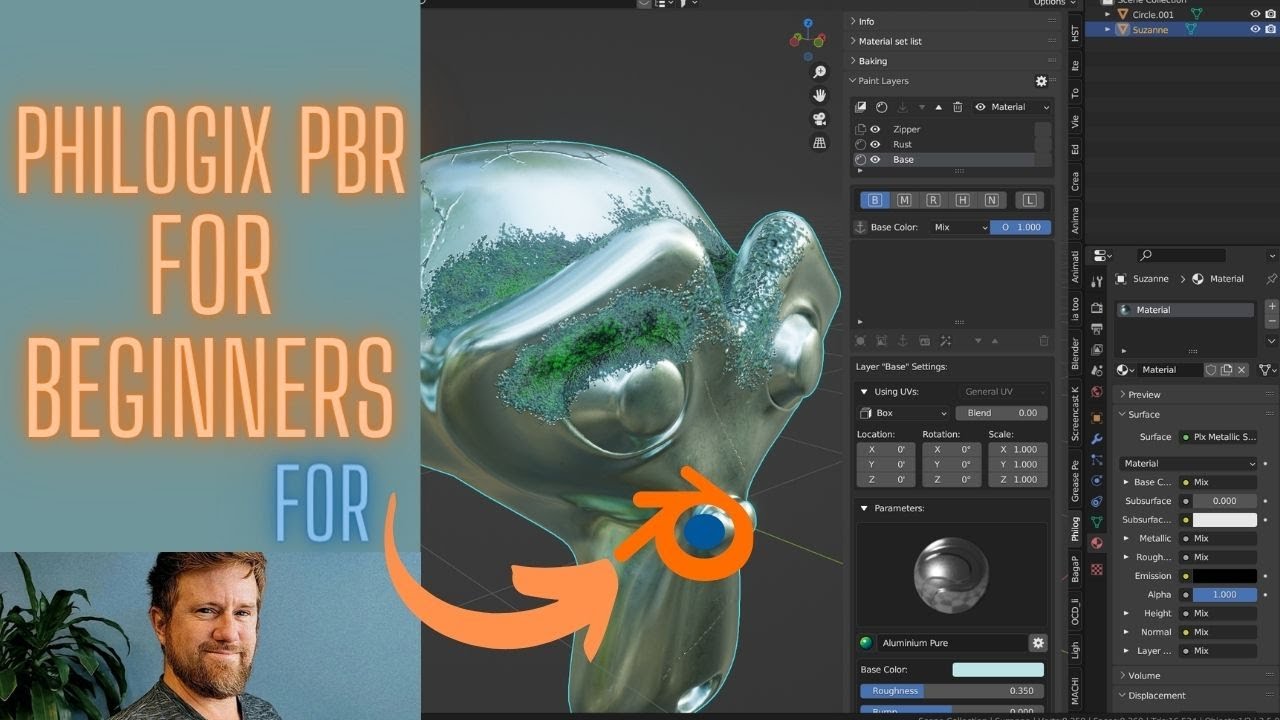Open the MACHI sidebar tab

pyautogui.click(x=1075, y=691)
